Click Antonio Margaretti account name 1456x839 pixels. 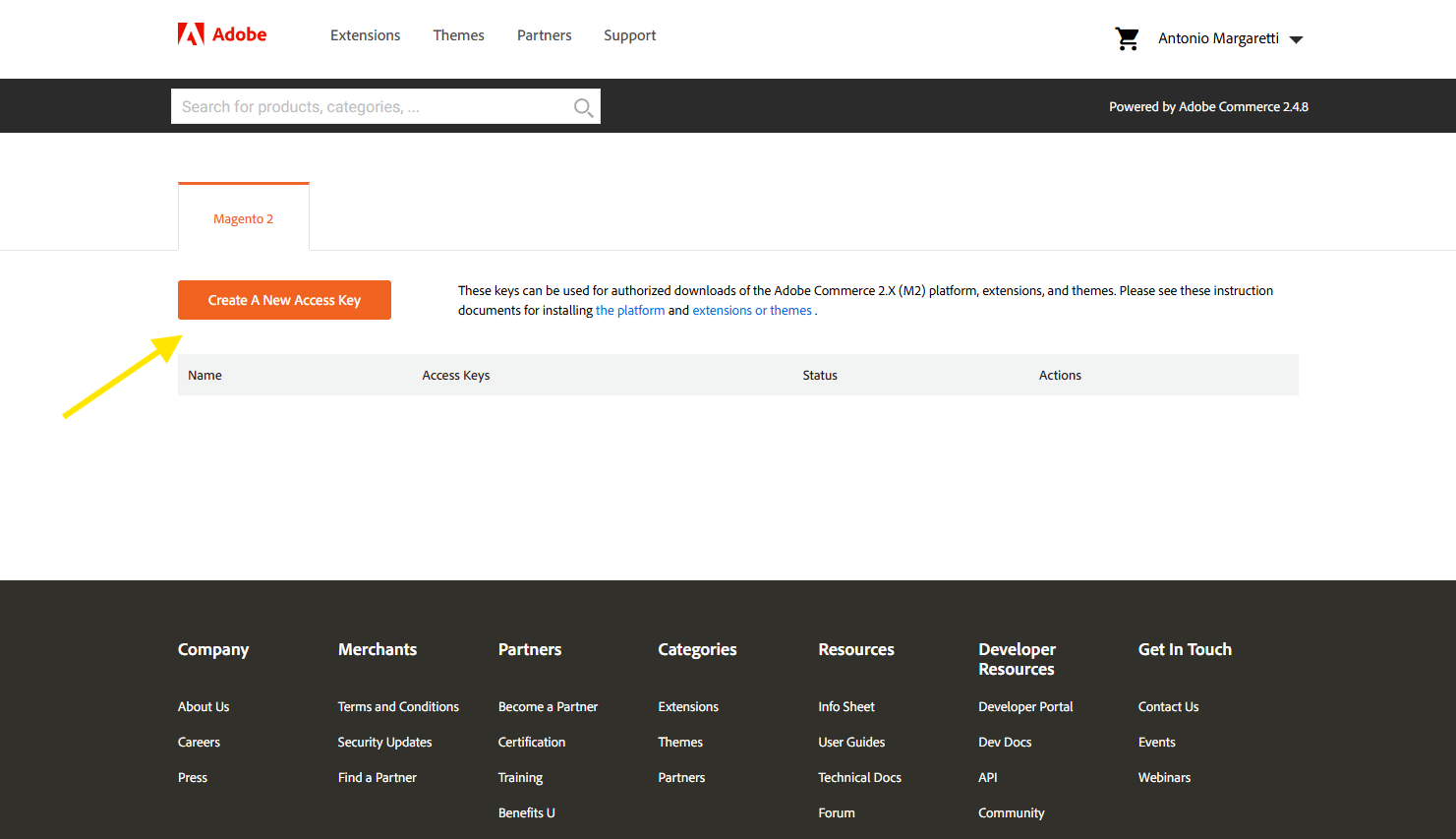pyautogui.click(x=1218, y=38)
